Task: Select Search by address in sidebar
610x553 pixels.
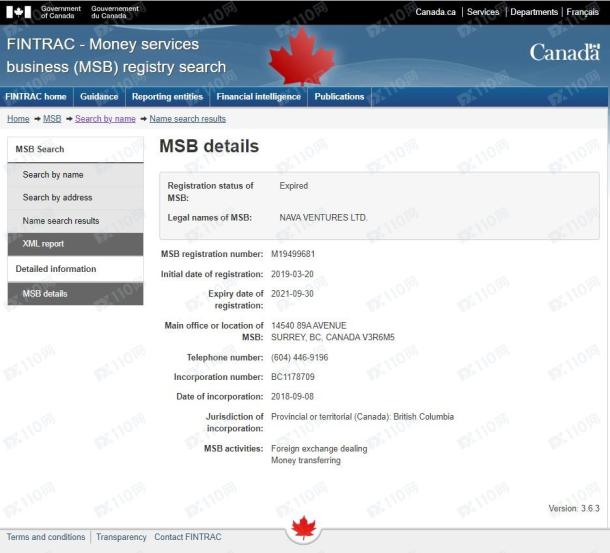Action: click(x=75, y=198)
